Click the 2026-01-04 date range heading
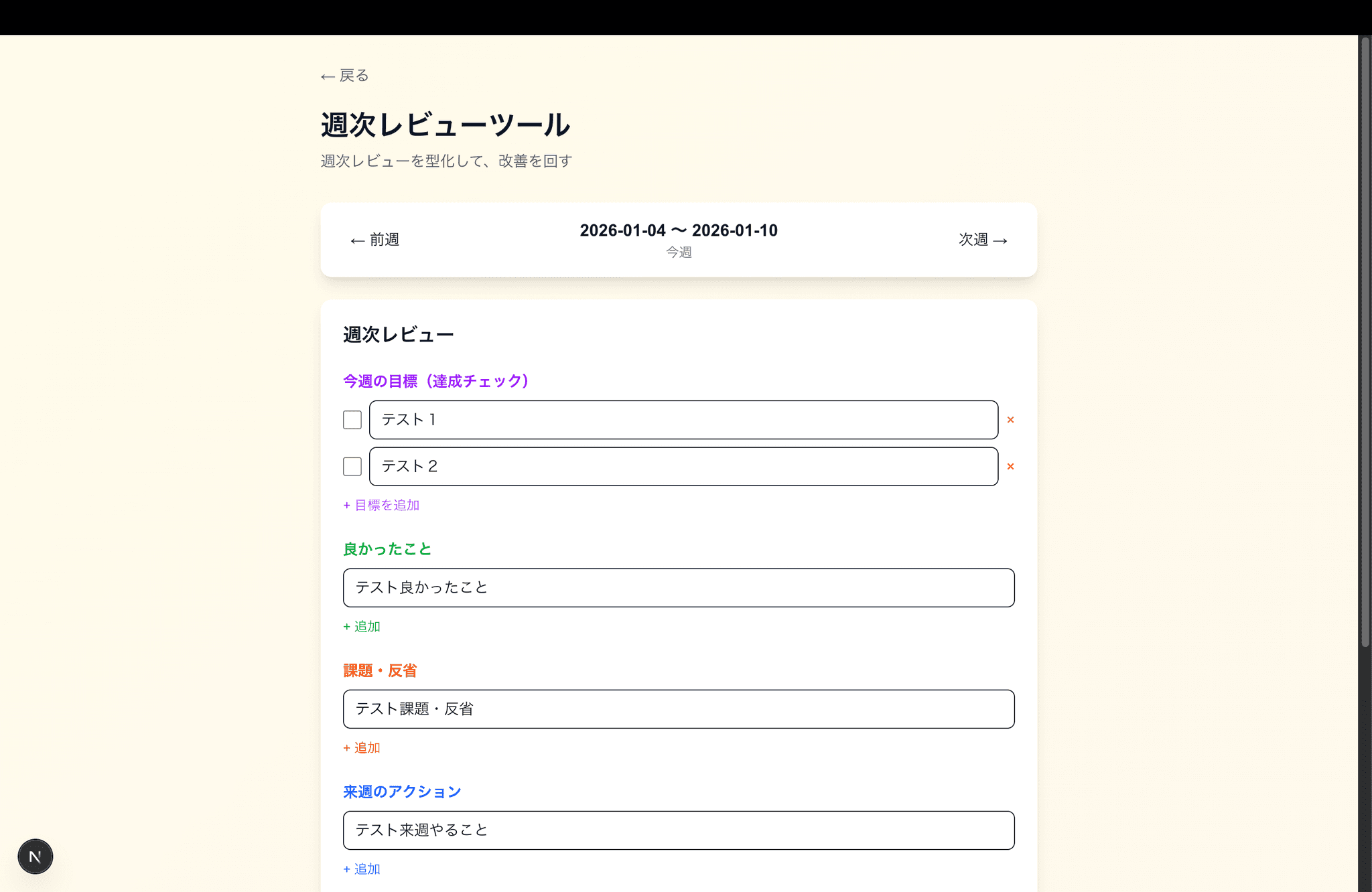This screenshot has height=892, width=1372. click(x=679, y=230)
